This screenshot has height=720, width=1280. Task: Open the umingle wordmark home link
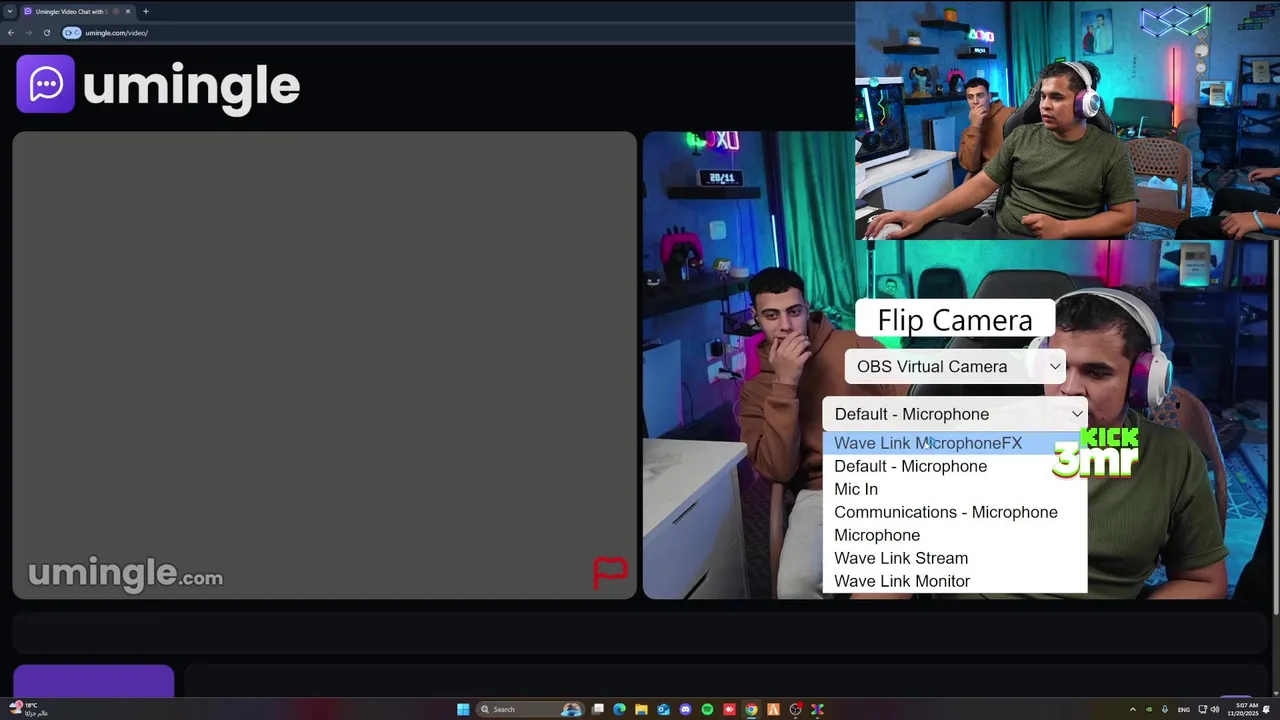tap(191, 88)
